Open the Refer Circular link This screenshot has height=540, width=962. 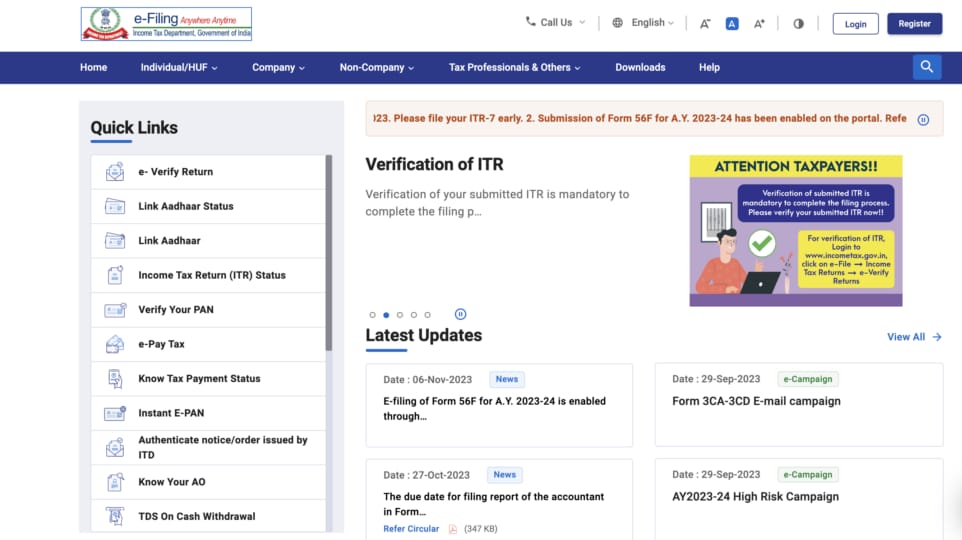click(x=411, y=529)
